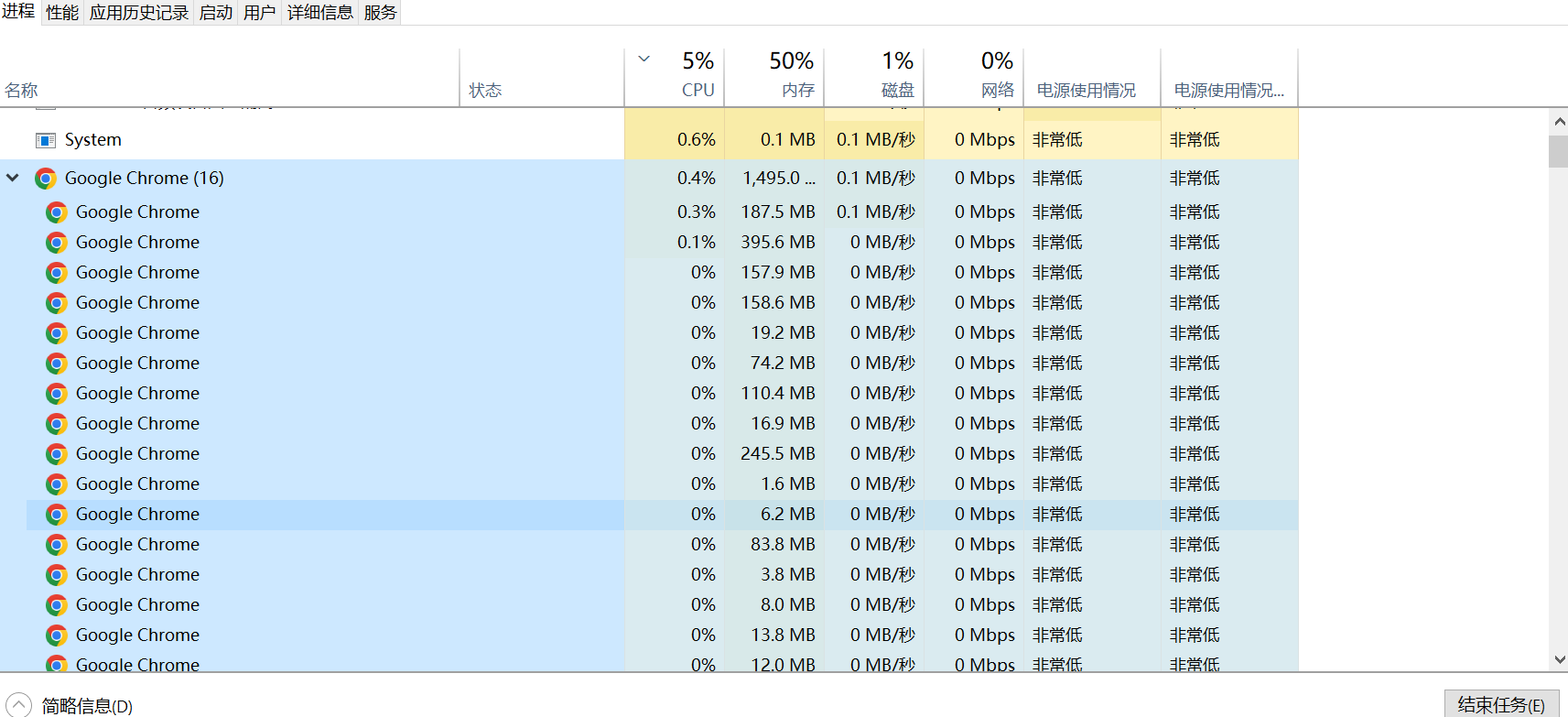Open the 启动 tab
1568x717 pixels.
tap(216, 13)
